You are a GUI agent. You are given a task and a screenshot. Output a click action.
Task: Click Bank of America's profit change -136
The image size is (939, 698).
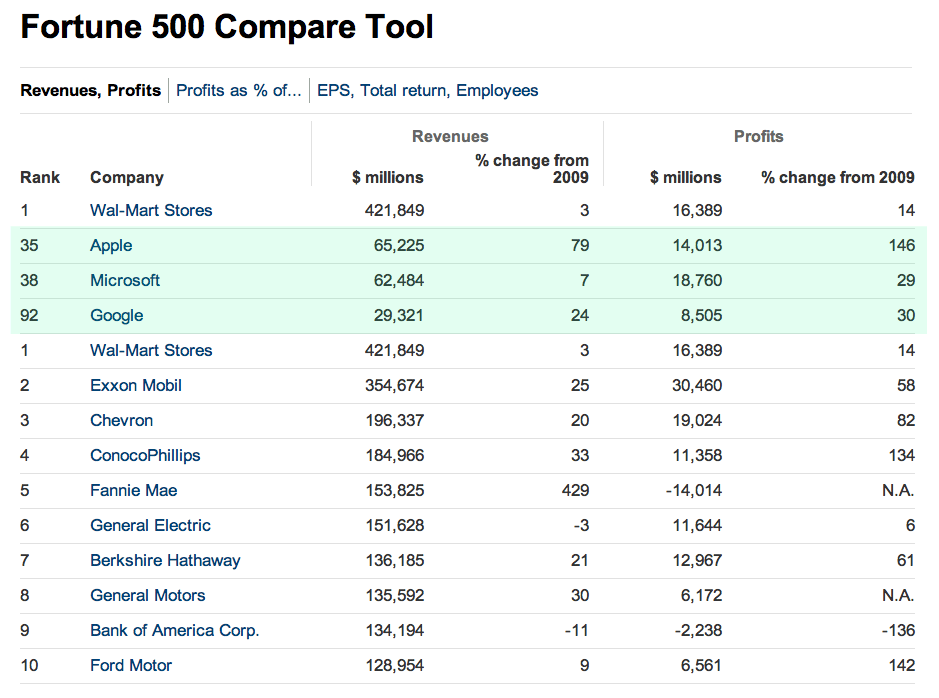(x=898, y=630)
